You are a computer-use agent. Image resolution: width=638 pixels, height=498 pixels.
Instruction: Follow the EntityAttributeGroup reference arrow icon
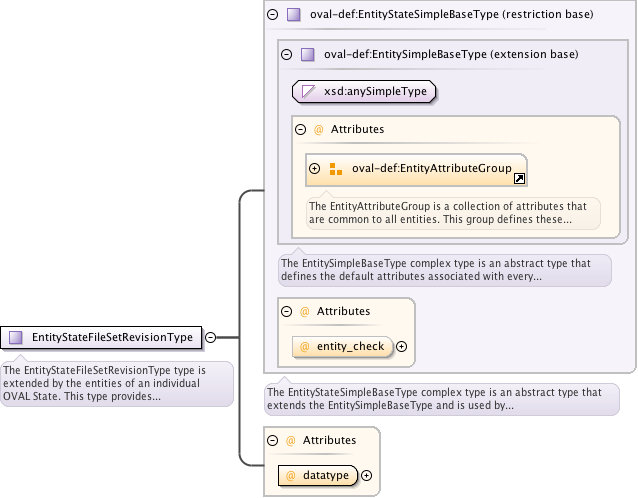tap(519, 179)
